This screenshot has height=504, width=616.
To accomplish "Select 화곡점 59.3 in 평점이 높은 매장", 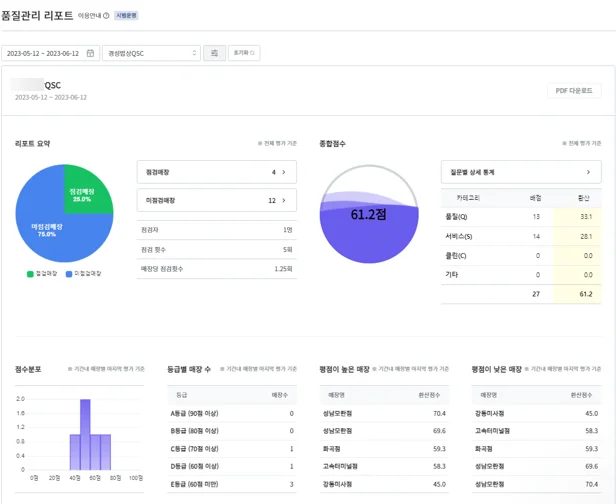I will (x=384, y=449).
